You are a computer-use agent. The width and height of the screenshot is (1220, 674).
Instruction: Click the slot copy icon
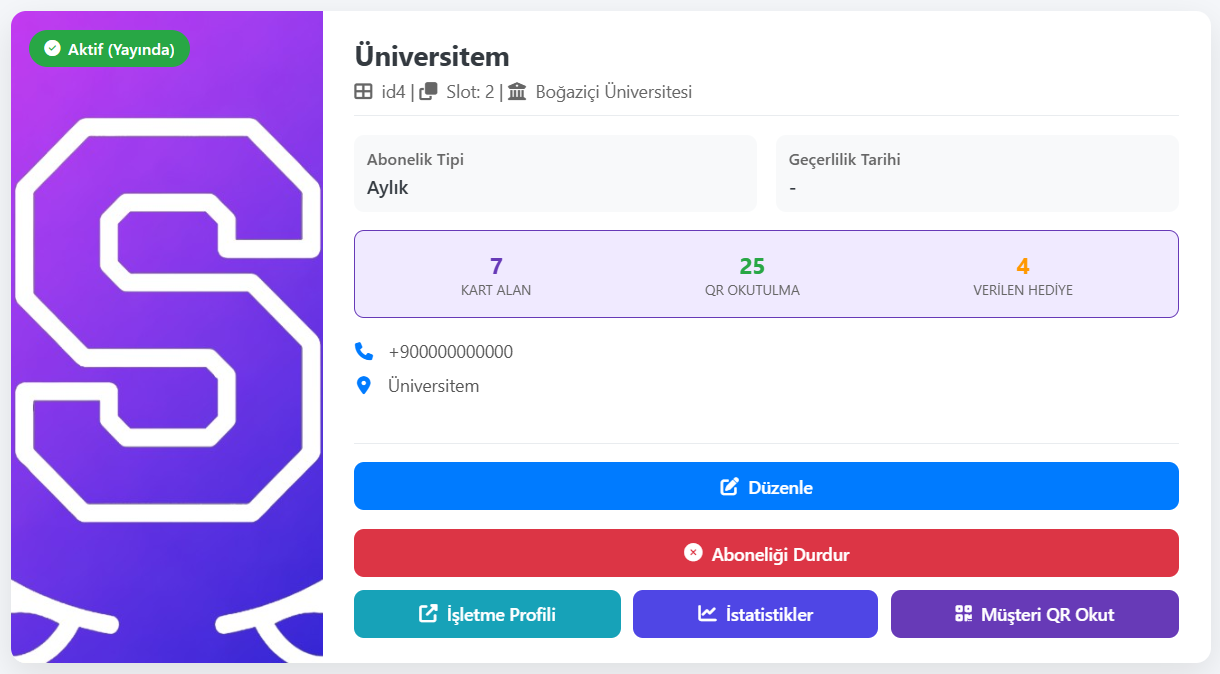(428, 92)
